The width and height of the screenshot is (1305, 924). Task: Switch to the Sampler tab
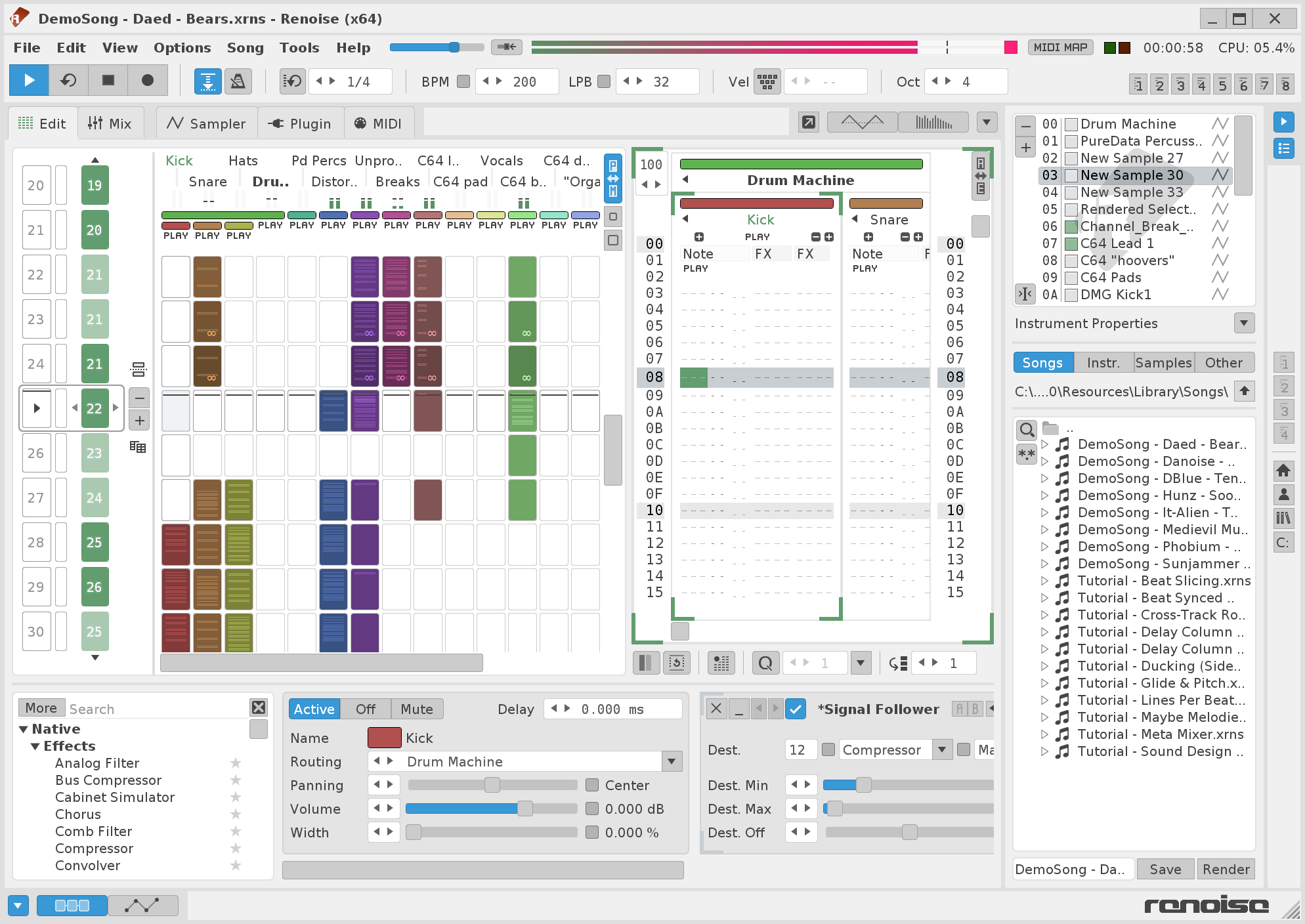pyautogui.click(x=205, y=123)
